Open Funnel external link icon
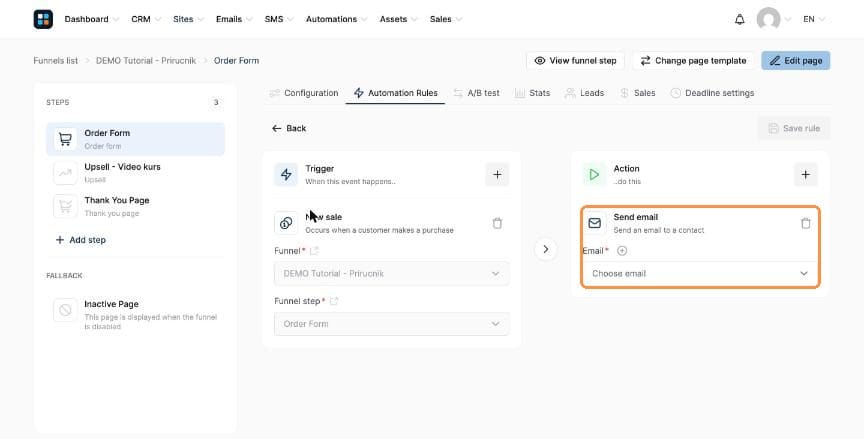The image size is (864, 439). pyautogui.click(x=314, y=251)
